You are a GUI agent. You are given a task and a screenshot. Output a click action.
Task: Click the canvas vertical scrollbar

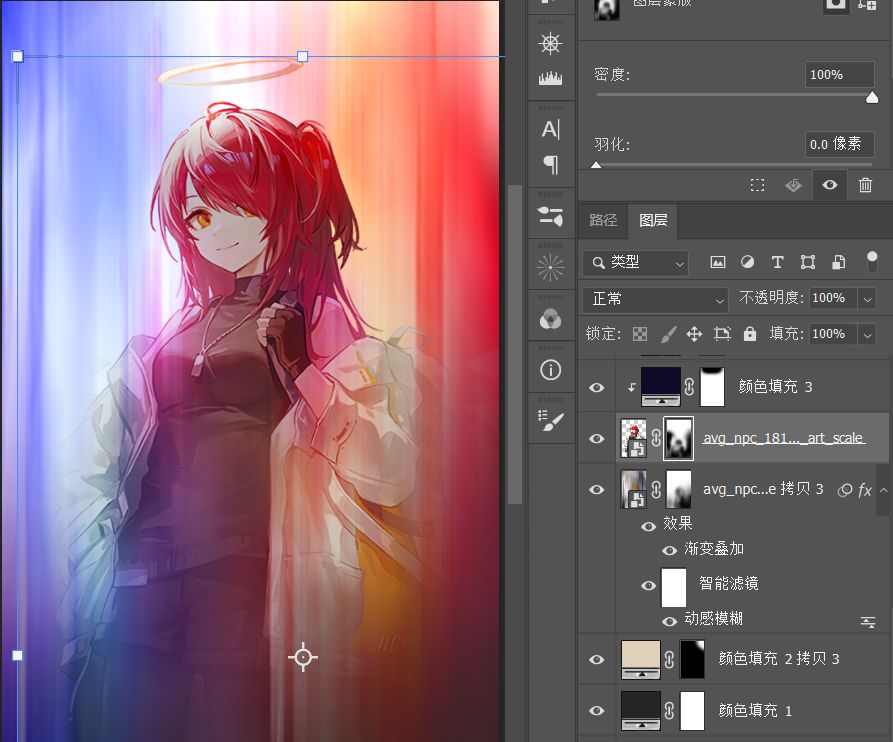515,344
